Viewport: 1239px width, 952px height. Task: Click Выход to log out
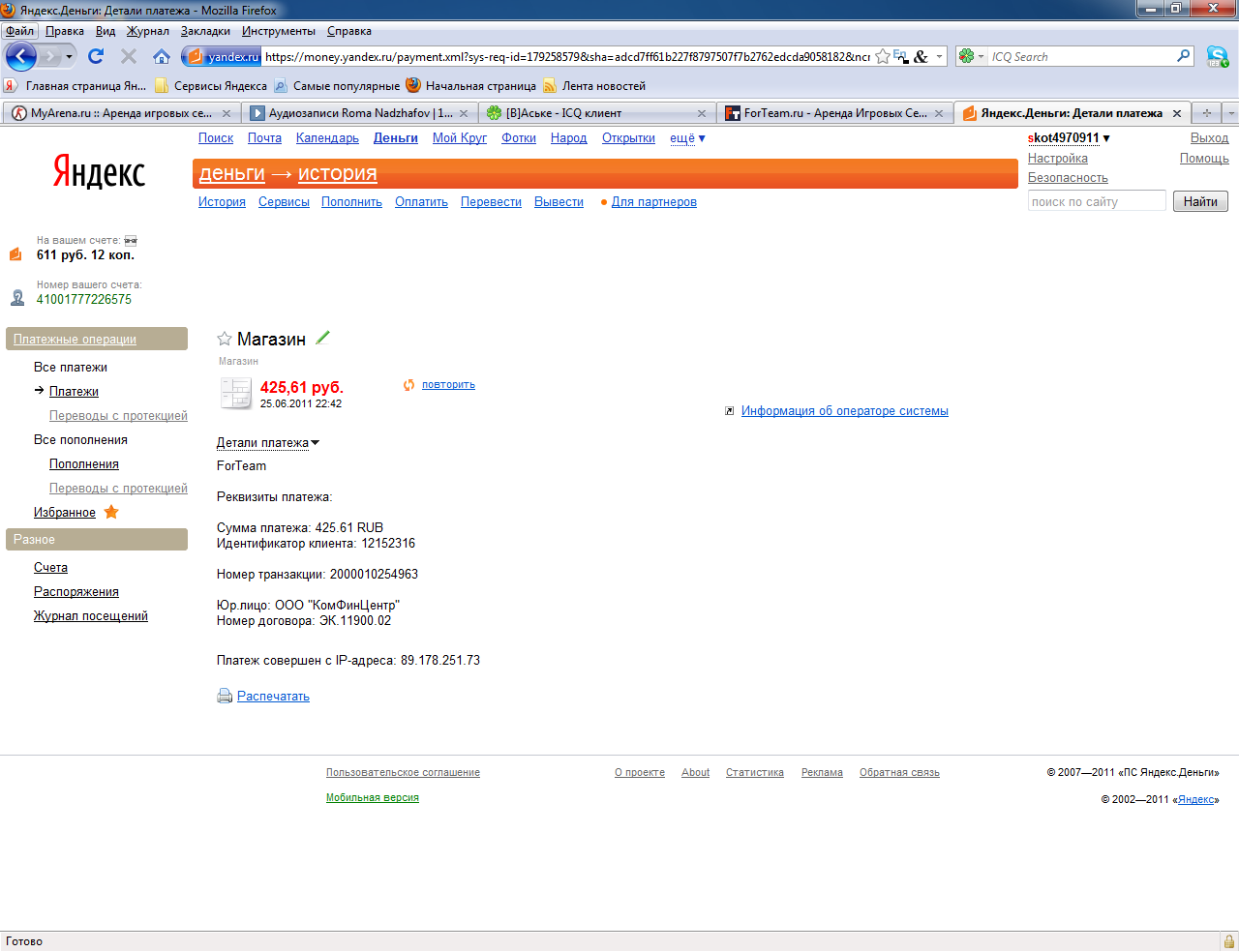1209,138
